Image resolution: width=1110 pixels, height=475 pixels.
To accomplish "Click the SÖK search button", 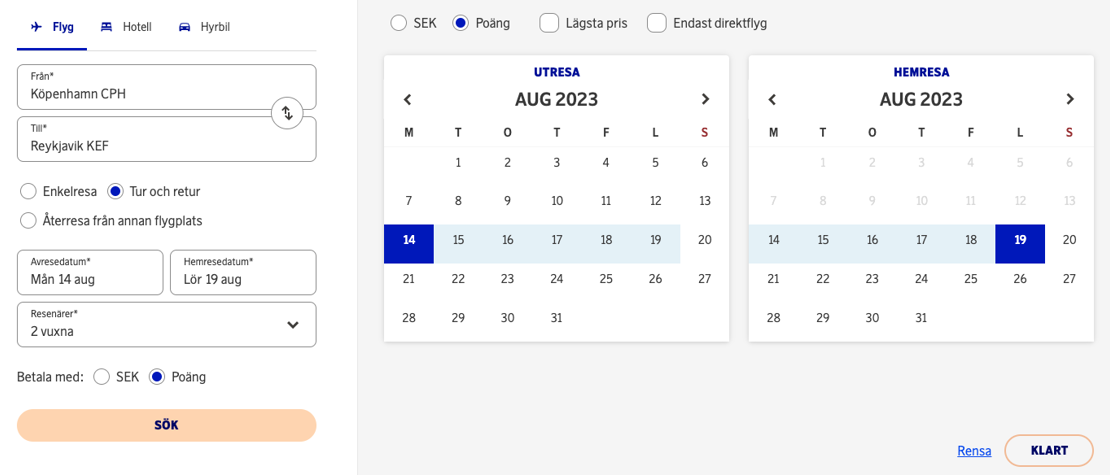I will point(166,425).
